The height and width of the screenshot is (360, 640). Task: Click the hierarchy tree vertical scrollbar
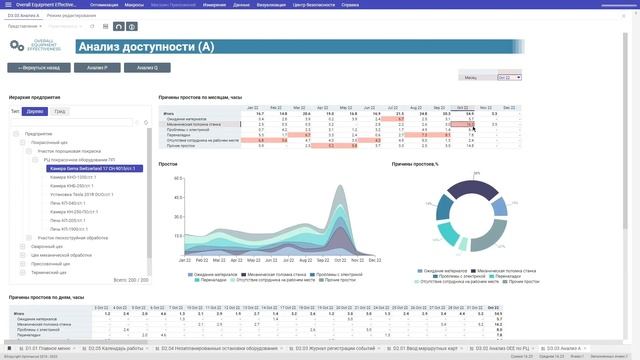coord(149,193)
